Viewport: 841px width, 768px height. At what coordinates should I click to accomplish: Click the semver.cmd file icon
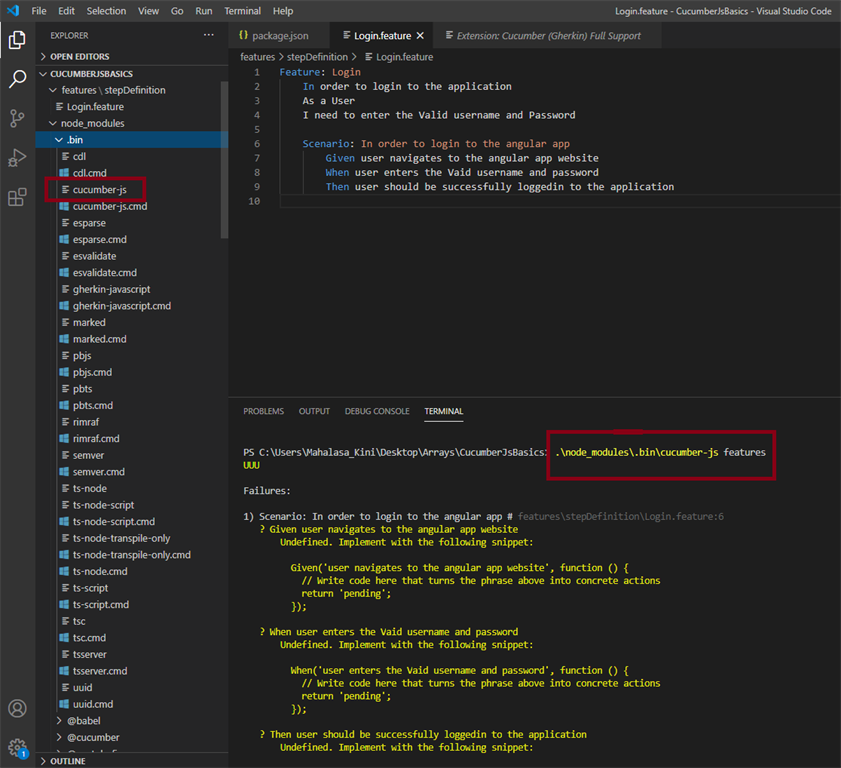click(x=64, y=472)
